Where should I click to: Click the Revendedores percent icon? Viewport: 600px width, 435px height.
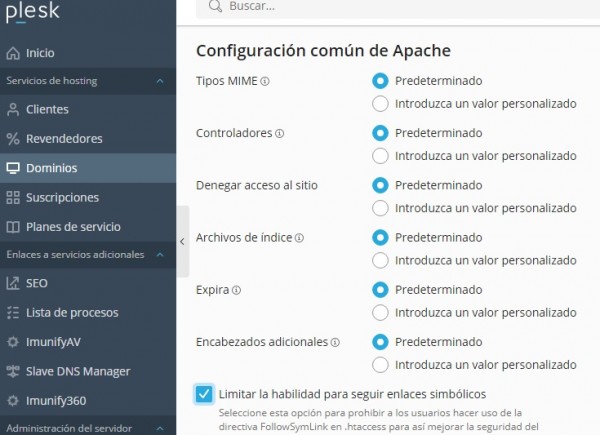[x=13, y=138]
